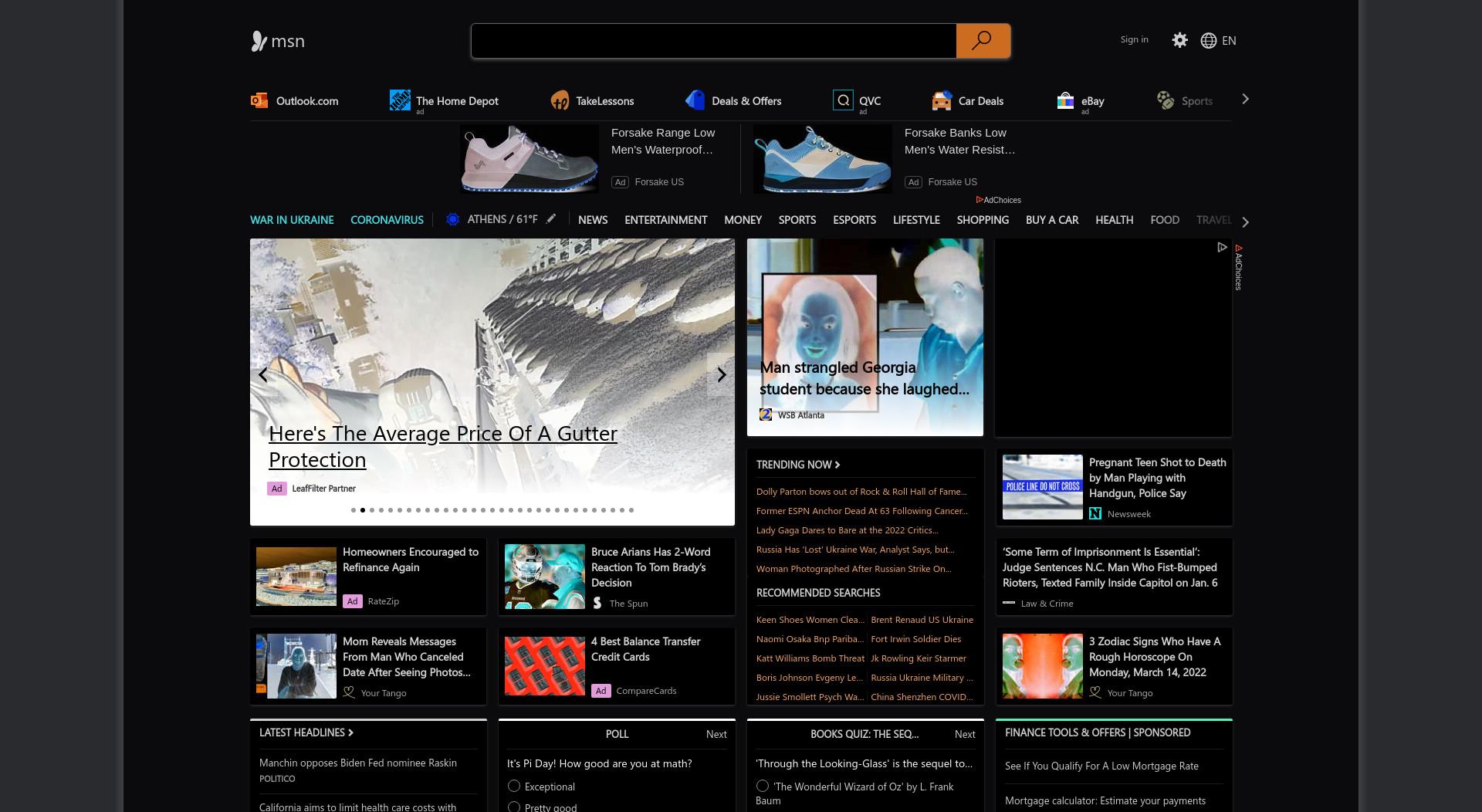This screenshot has width=1482, height=812.
Task: Open QVC shortcut icon
Action: 843,100
